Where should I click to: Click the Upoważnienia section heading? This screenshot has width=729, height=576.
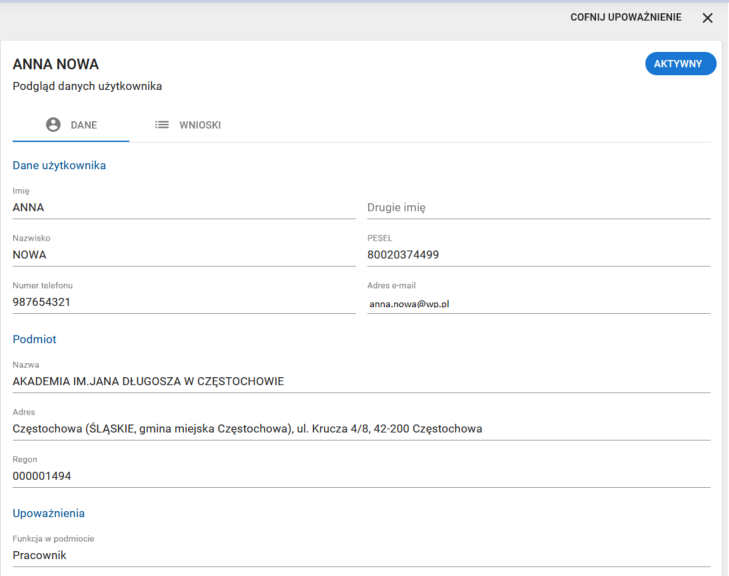click(x=48, y=513)
